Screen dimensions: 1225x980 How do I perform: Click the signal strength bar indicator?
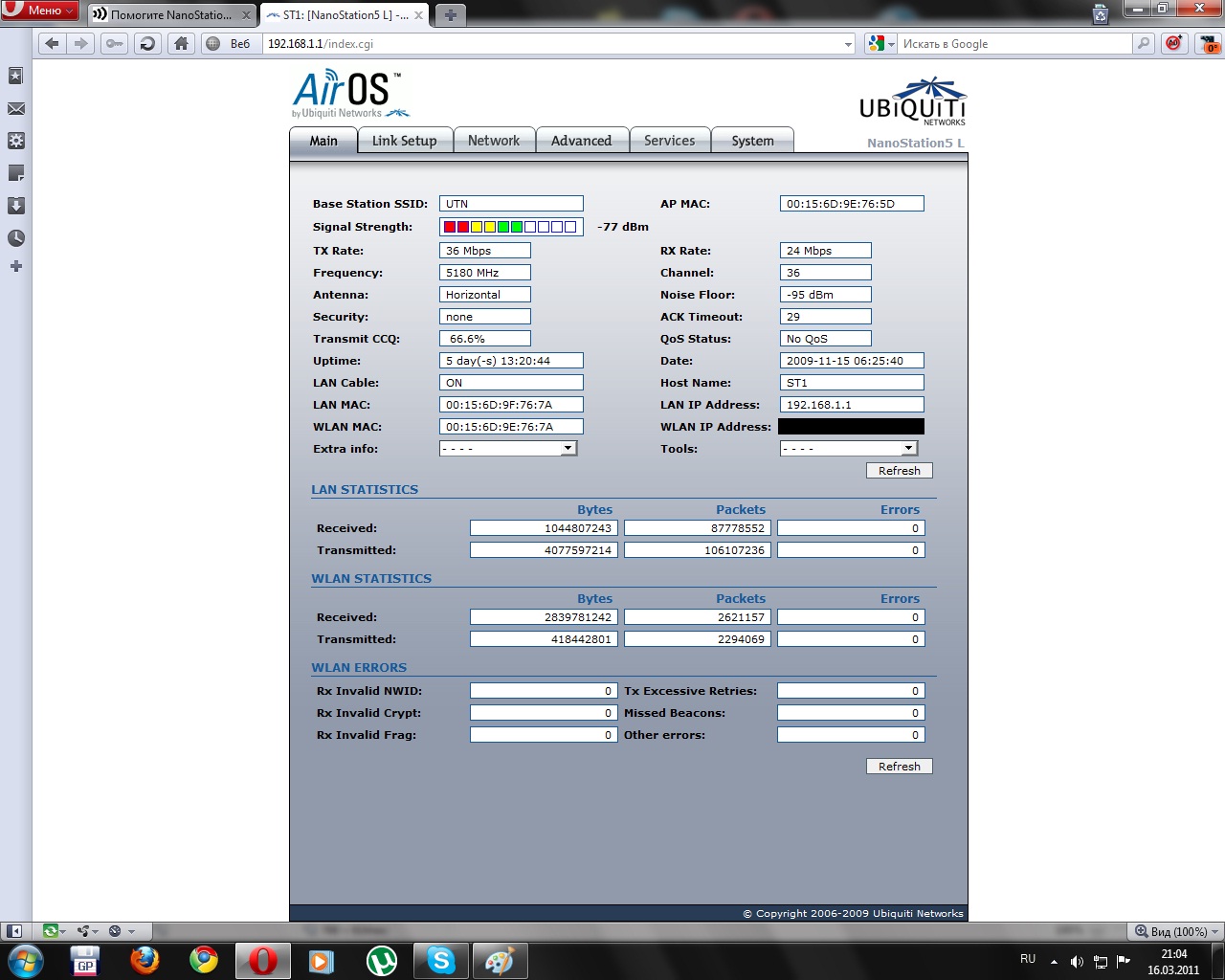tap(511, 227)
